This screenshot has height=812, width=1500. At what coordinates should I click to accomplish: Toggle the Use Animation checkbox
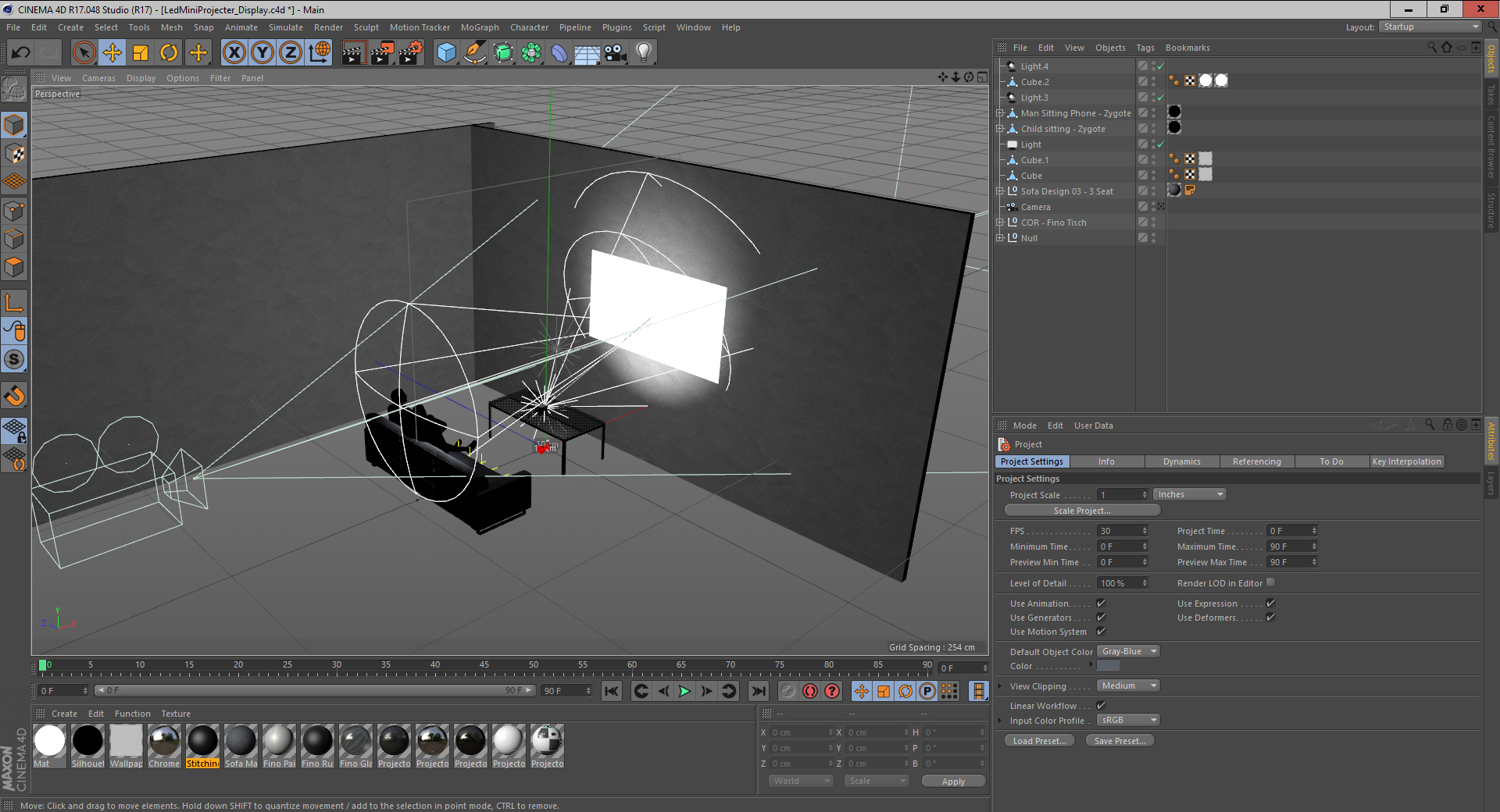tap(1101, 604)
